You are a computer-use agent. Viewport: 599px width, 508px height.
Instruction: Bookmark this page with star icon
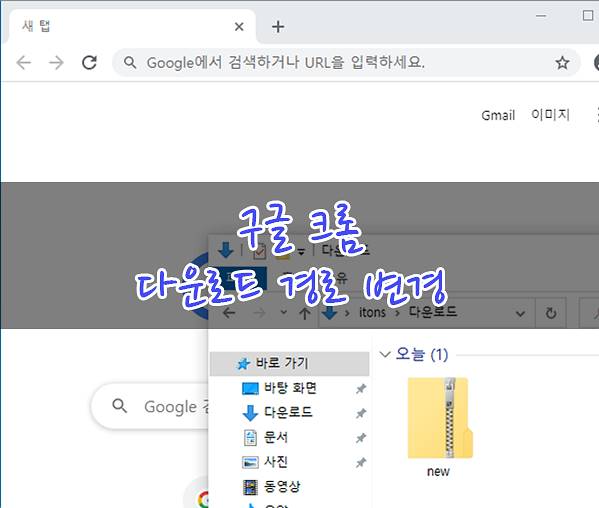coord(562,63)
